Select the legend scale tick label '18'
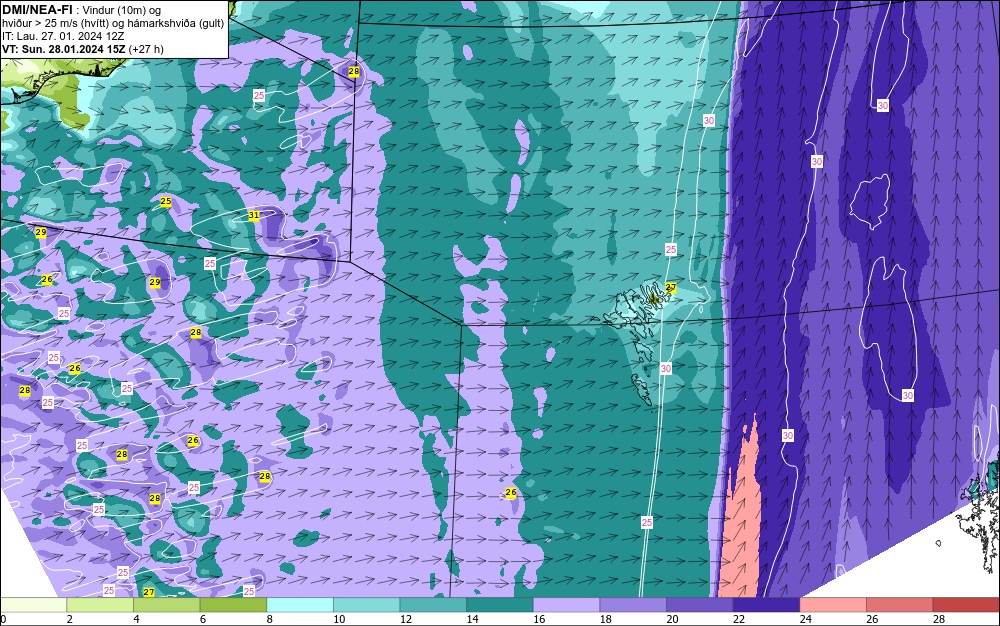Image resolution: width=1000 pixels, height=626 pixels. (x=605, y=619)
